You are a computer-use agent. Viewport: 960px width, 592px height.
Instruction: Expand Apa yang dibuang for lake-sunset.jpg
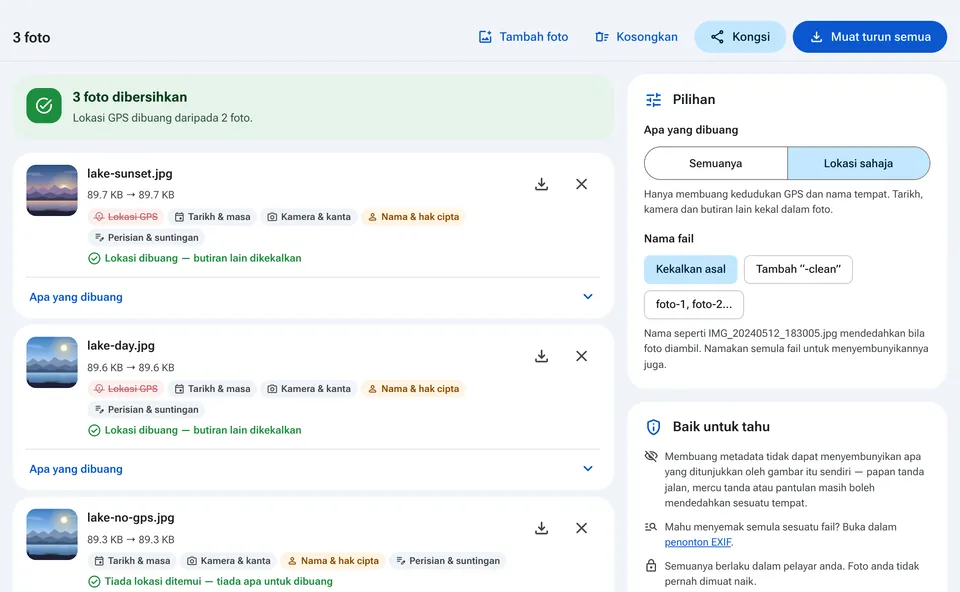(313, 297)
